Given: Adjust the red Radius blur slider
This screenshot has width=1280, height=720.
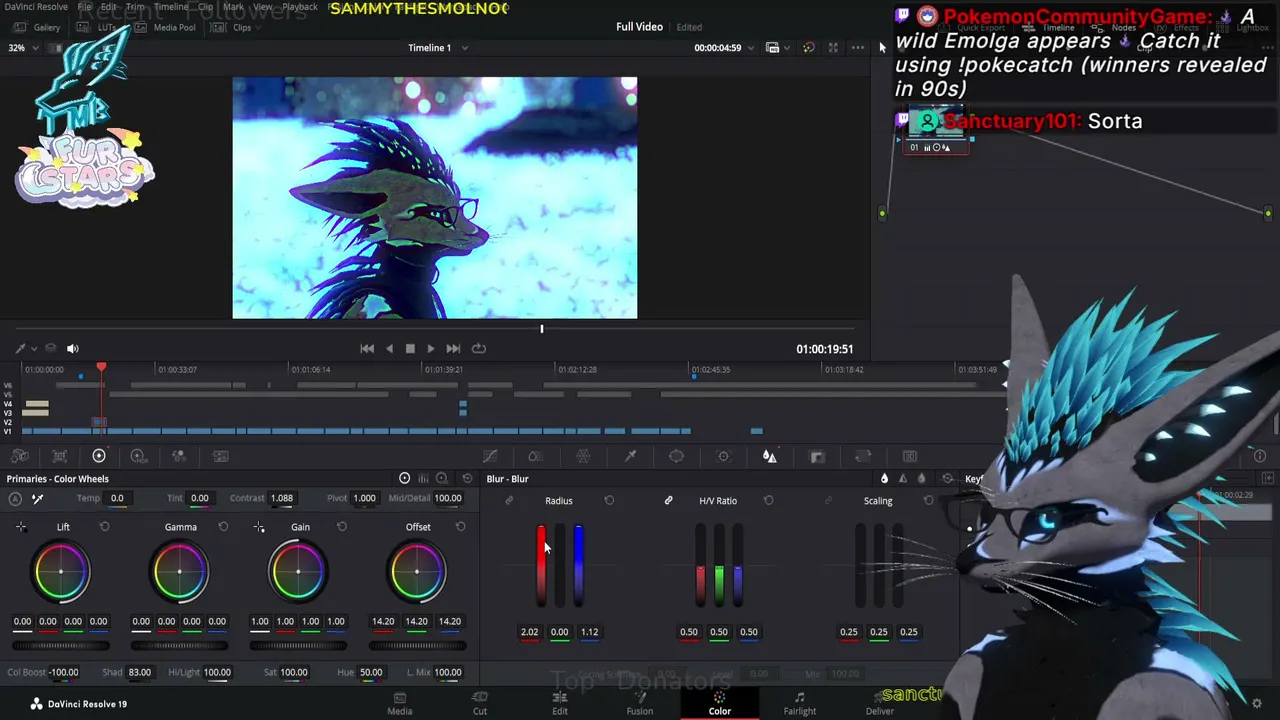Looking at the screenshot, I should [541, 565].
